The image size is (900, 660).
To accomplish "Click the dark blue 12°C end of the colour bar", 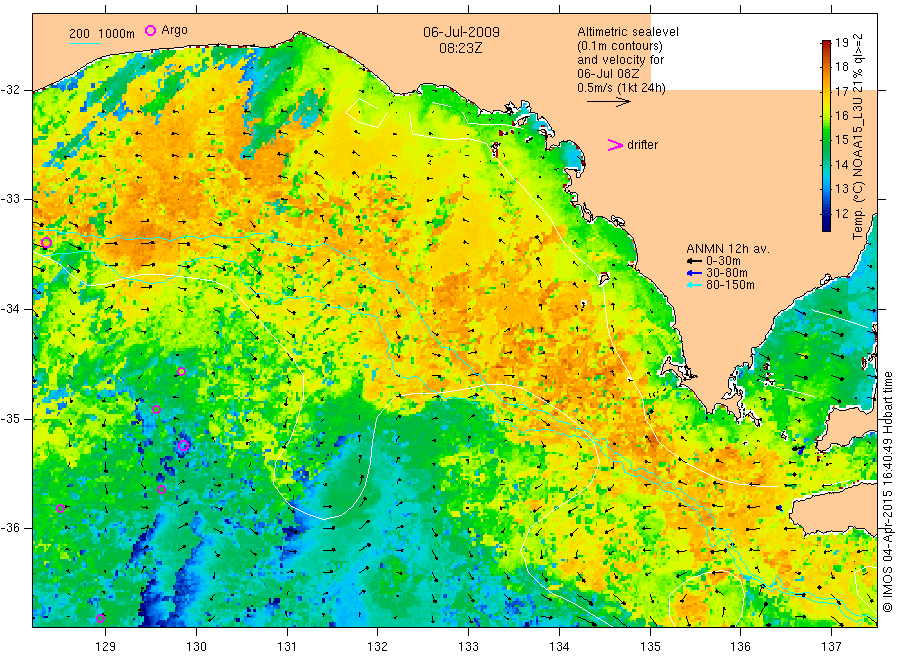I will click(826, 224).
